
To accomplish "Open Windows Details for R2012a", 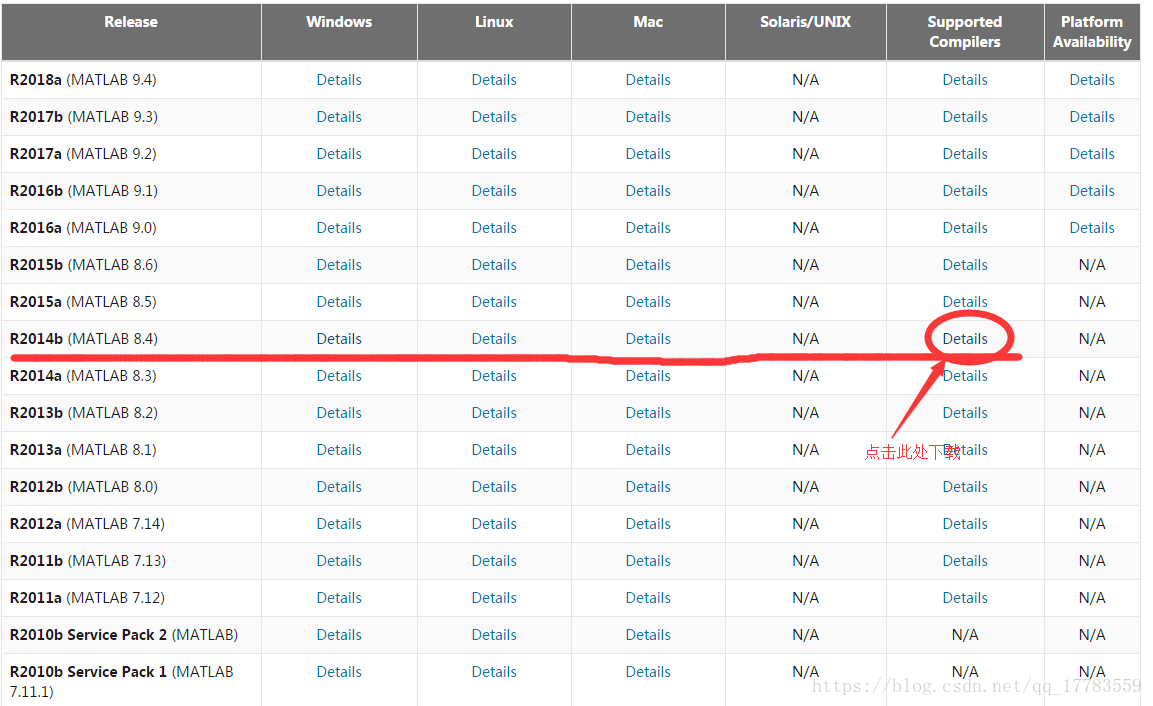I will [x=339, y=524].
